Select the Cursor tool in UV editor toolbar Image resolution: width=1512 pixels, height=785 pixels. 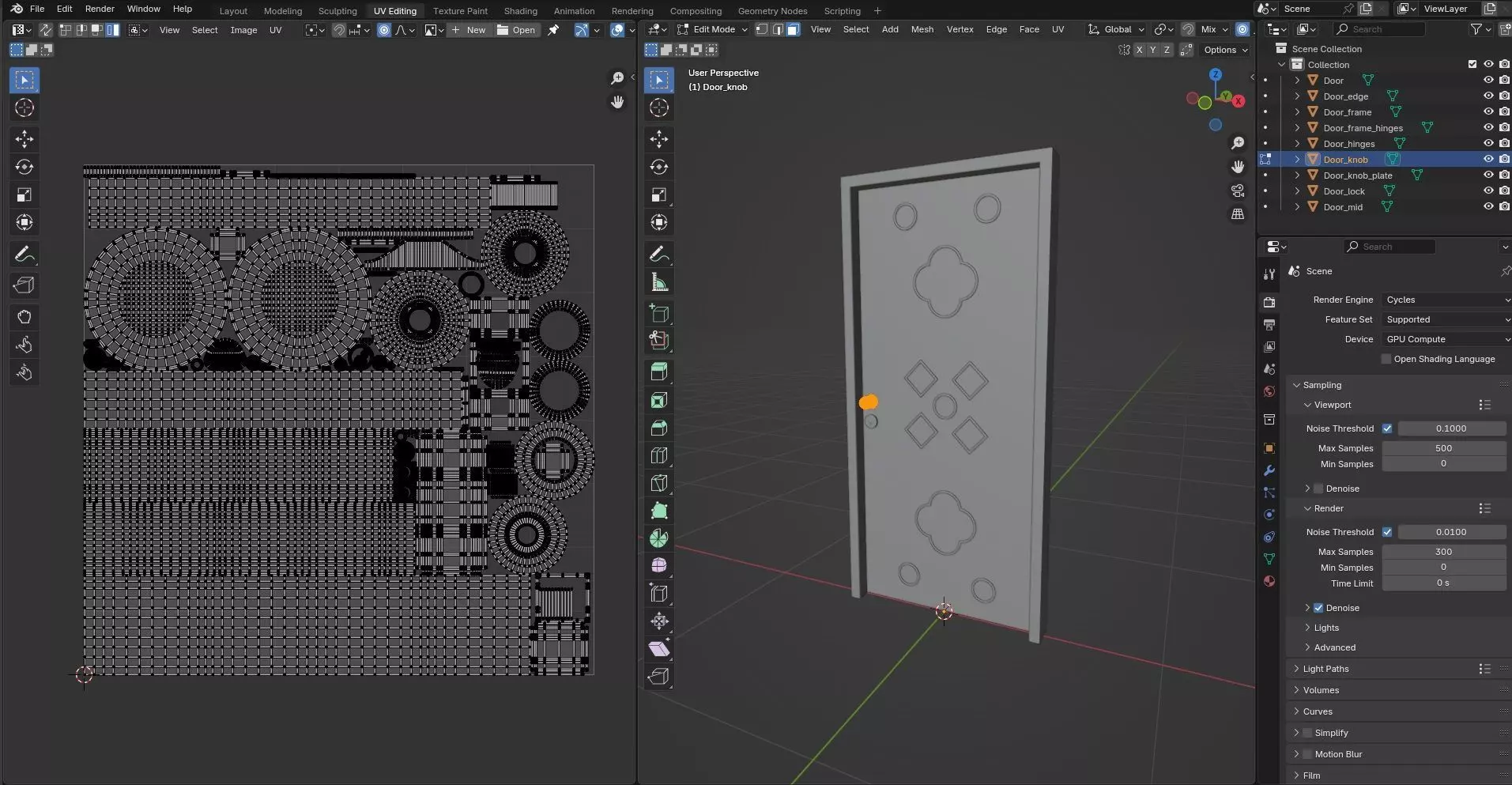(25, 108)
